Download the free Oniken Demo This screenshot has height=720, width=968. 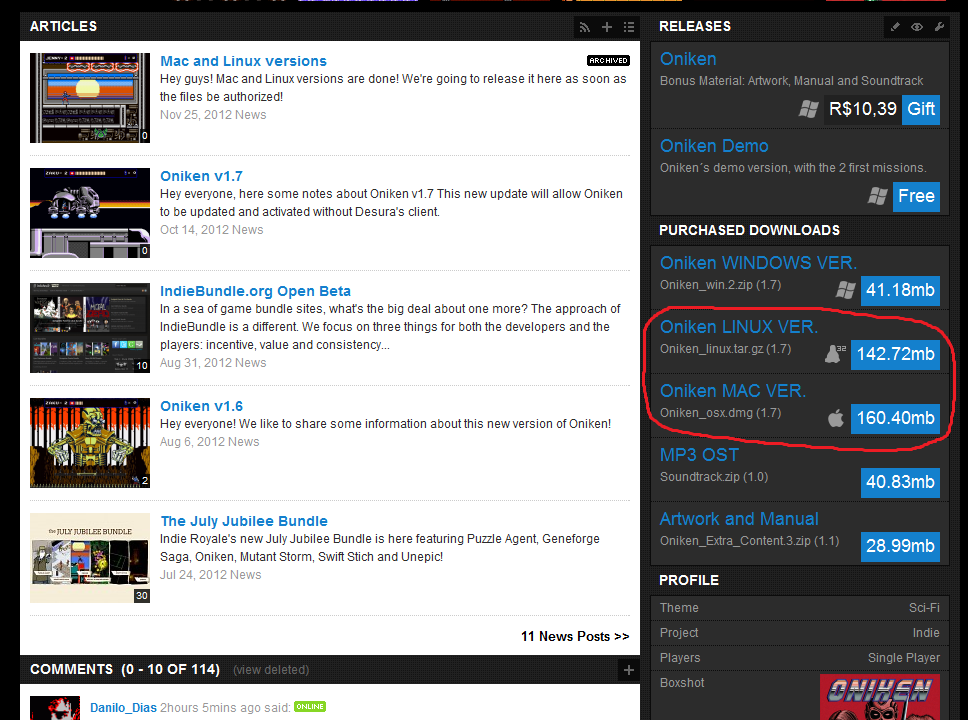pyautogui.click(x=916, y=196)
